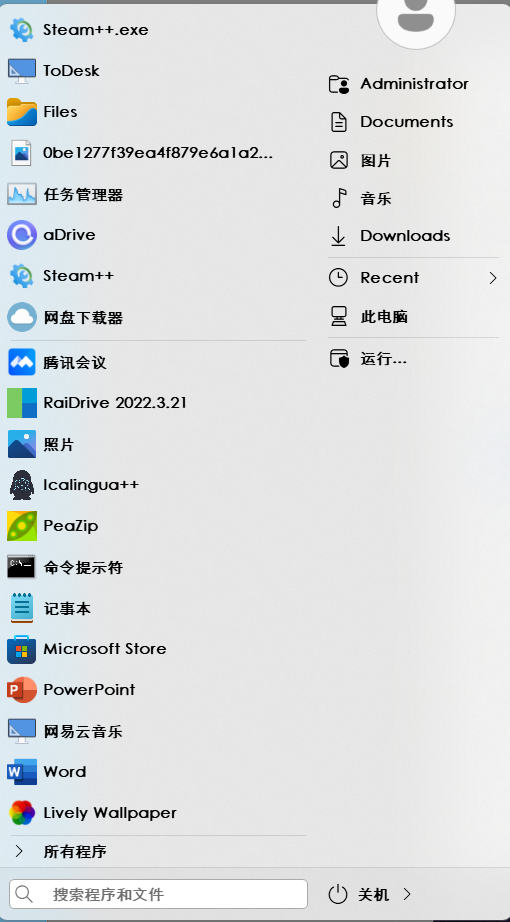This screenshot has height=922, width=510.
Task: Expand 所有程序 list
Action: (x=155, y=851)
